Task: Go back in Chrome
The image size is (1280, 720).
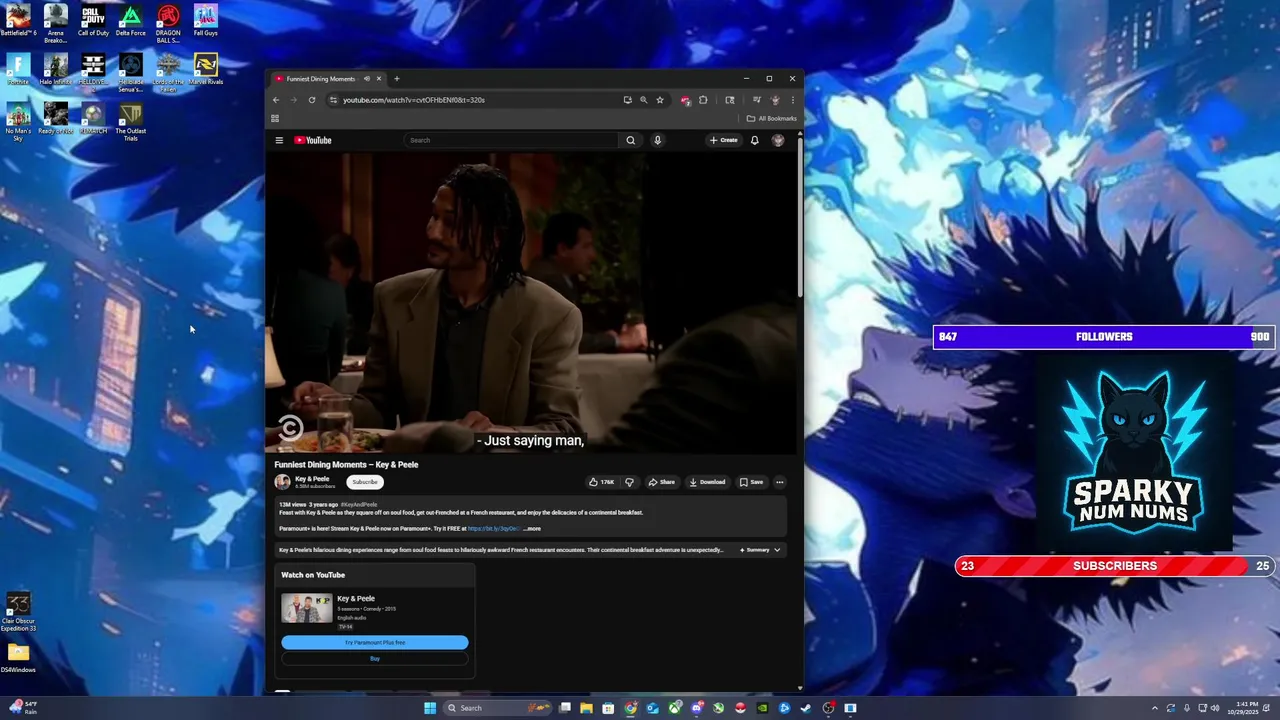Action: [277, 100]
